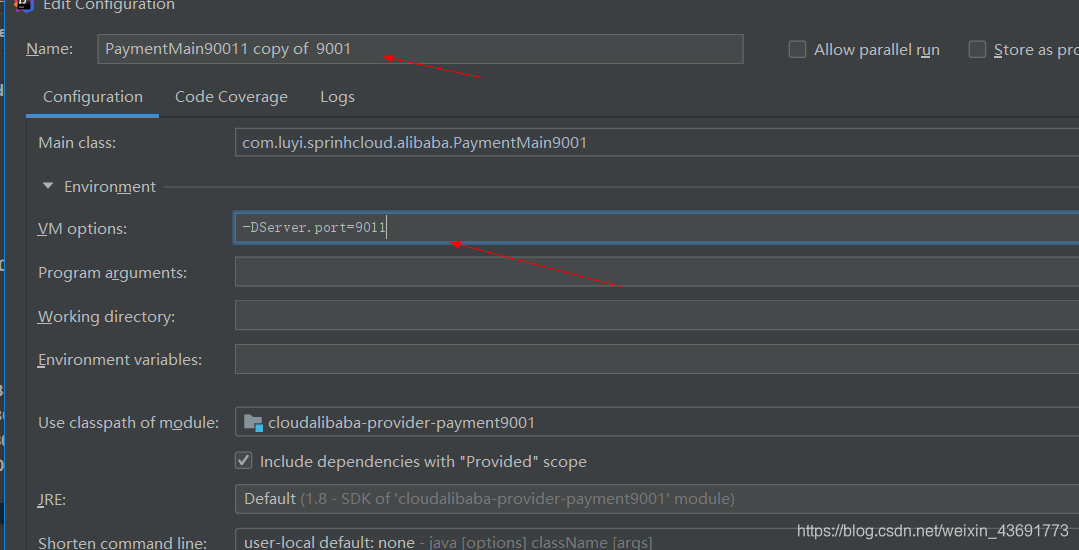Open the Use classpath of module dropdown
Image resolution: width=1079 pixels, height=550 pixels.
tap(656, 422)
